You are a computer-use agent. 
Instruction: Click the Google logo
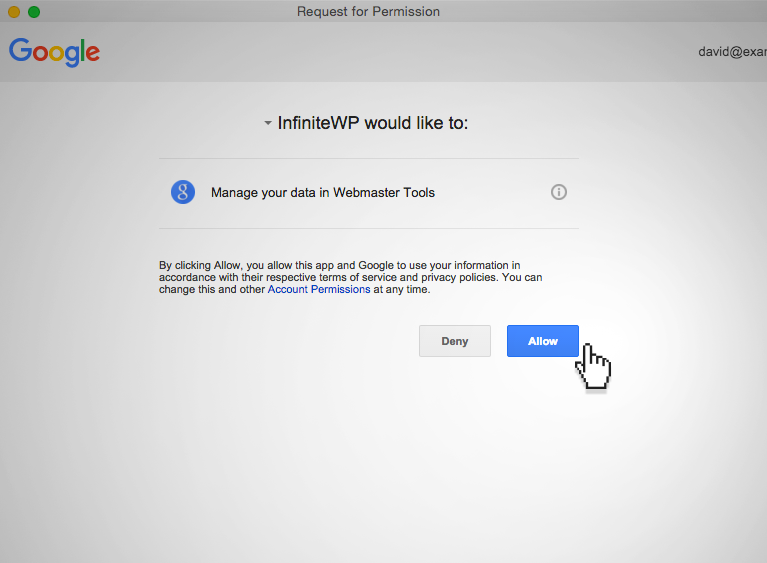click(x=54, y=52)
